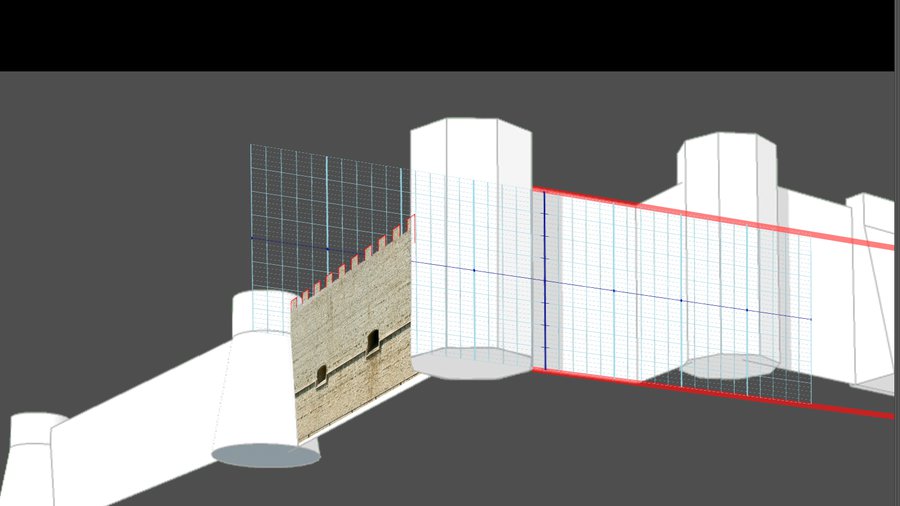Screen dimensions: 900x506
Task: Click the octagonal base of the central tower
Action: (471, 364)
